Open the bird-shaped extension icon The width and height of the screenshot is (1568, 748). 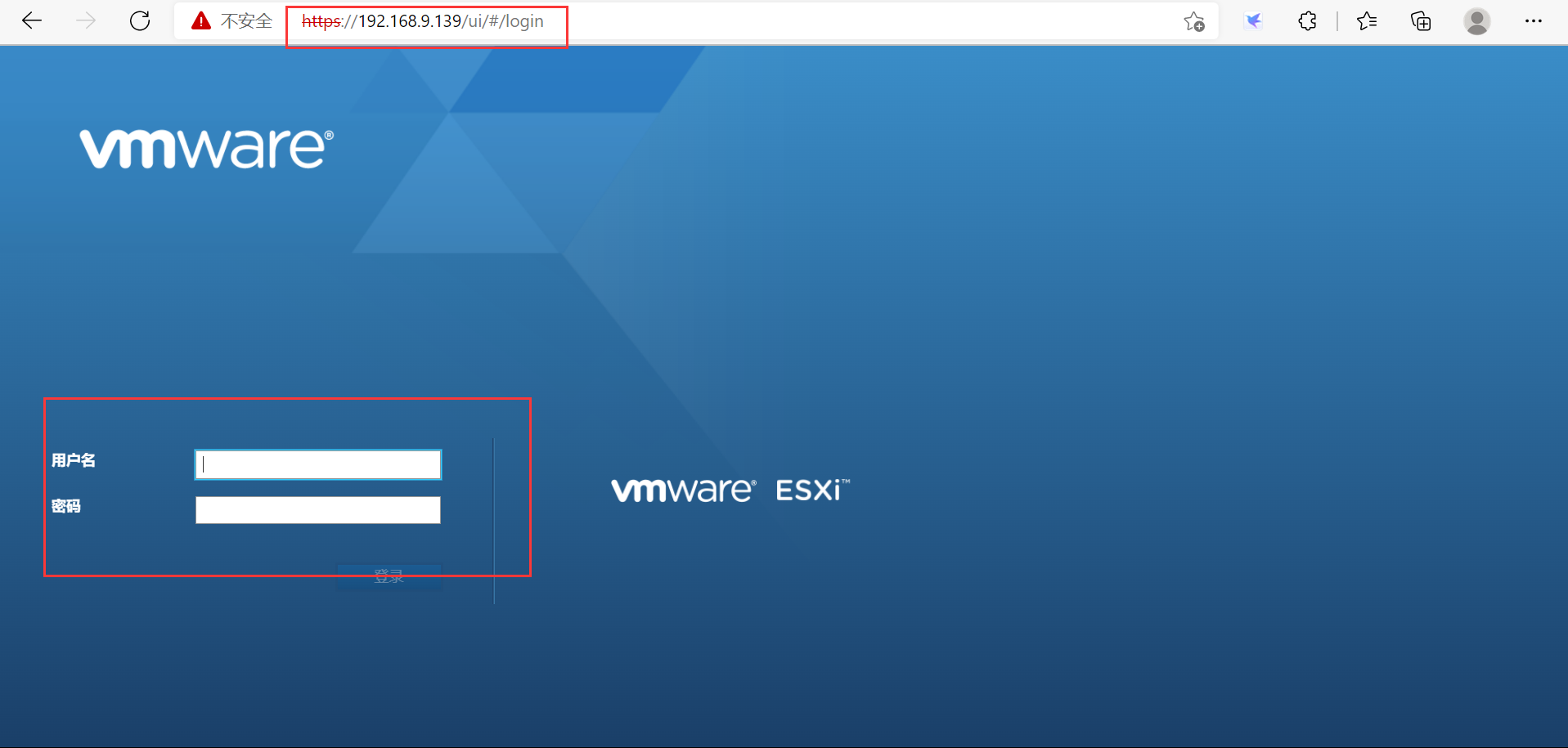pos(1253,21)
